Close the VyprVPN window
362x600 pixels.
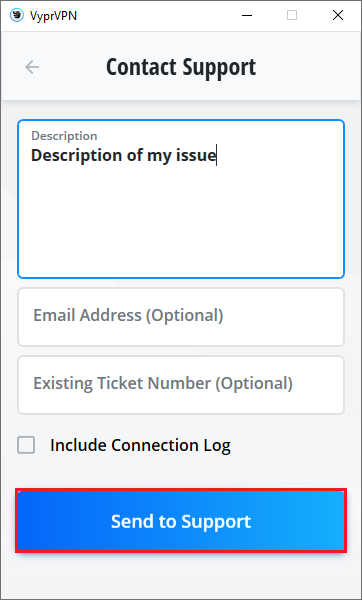point(338,15)
